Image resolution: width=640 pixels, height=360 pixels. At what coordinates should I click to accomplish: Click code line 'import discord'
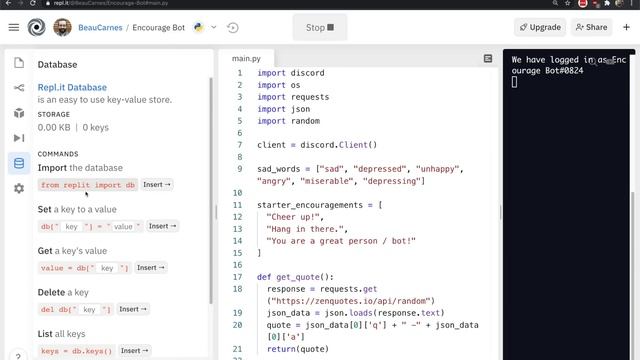291,73
